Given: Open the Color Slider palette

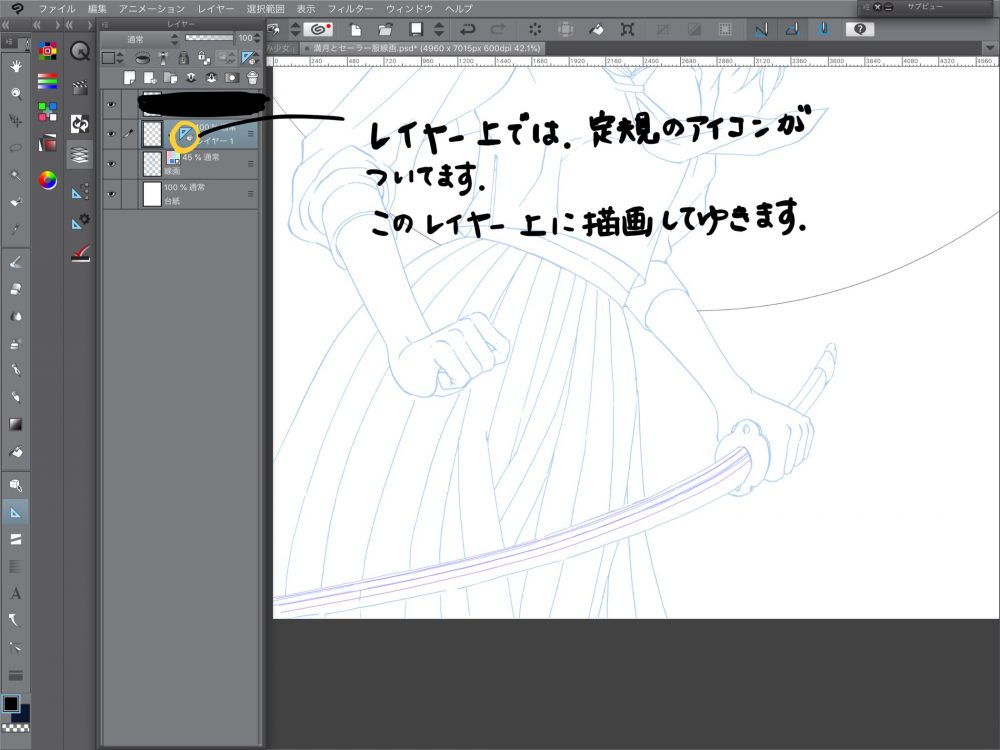Looking at the screenshot, I should (47, 81).
